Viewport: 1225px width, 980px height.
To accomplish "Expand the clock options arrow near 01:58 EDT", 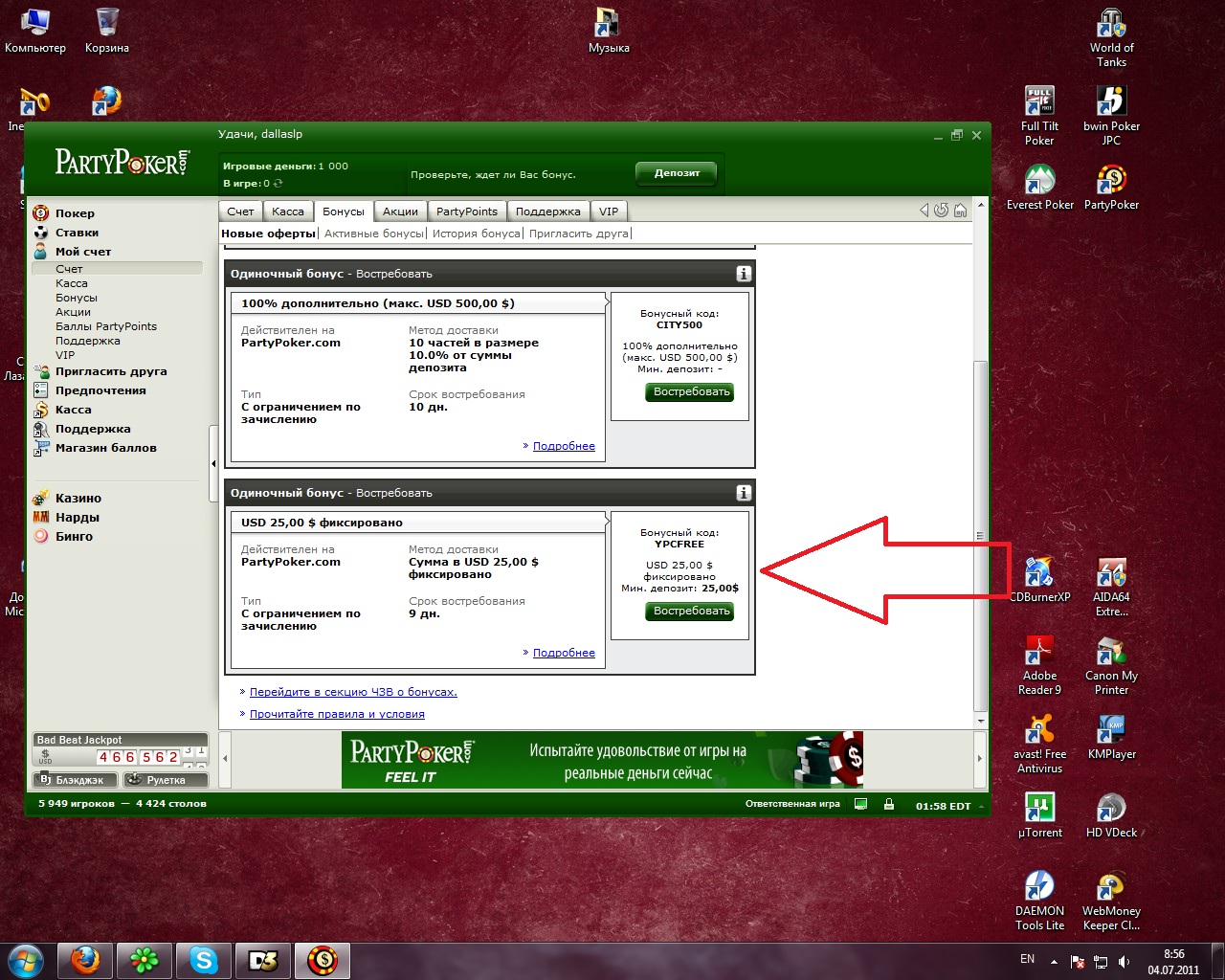I will [980, 806].
